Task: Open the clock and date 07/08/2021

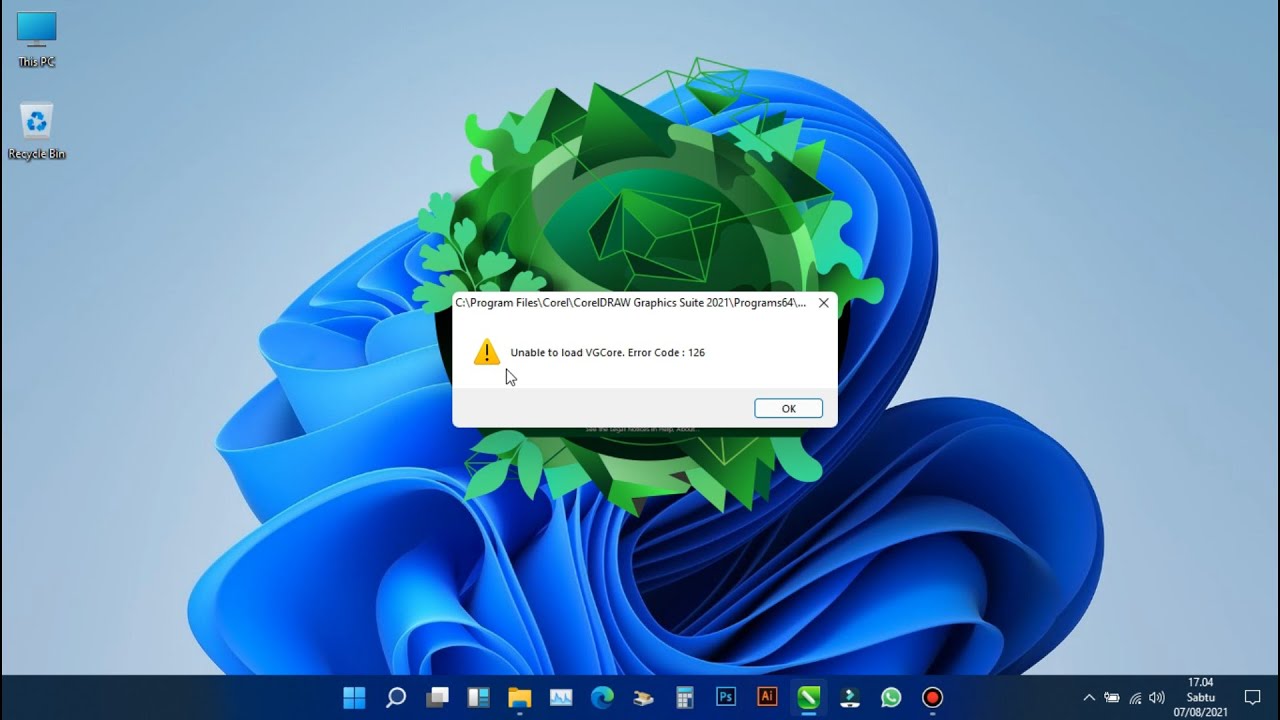Action: coord(1201,697)
